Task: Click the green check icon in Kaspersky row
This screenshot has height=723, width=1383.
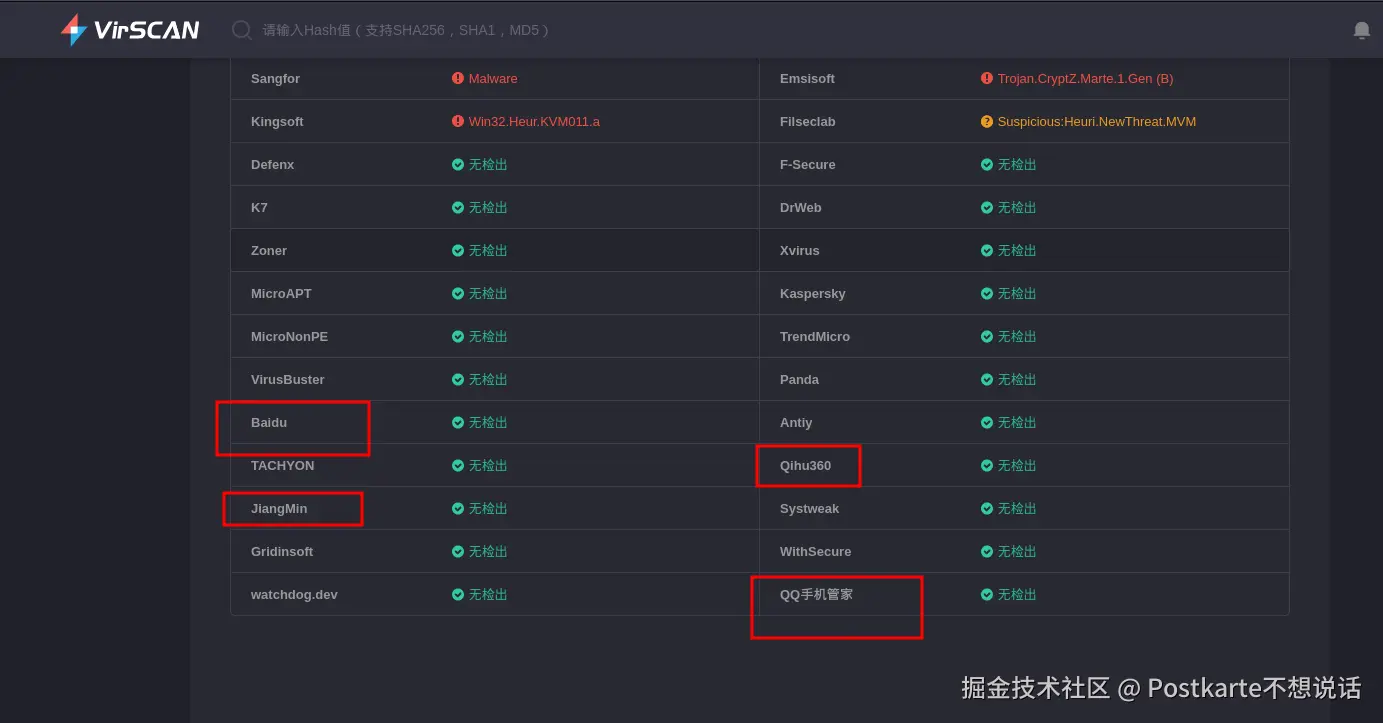Action: [986, 293]
